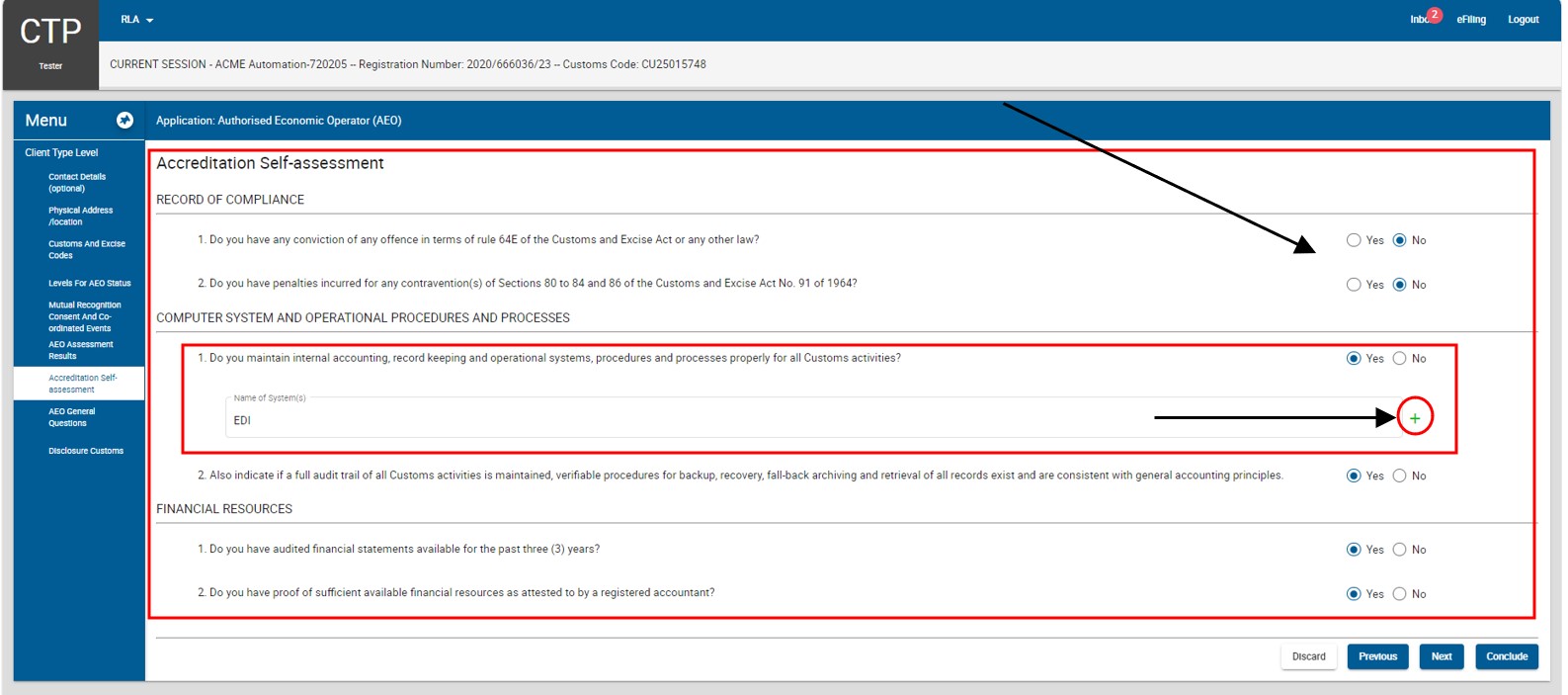Click the COMPUTER SYSTEM AND OPERATIONAL PROCEDURES heading
This screenshot has width=1568, height=695.
pos(363,318)
